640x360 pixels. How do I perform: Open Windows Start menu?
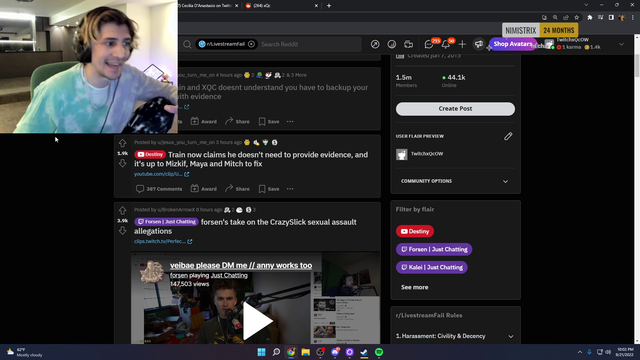(x=261, y=352)
